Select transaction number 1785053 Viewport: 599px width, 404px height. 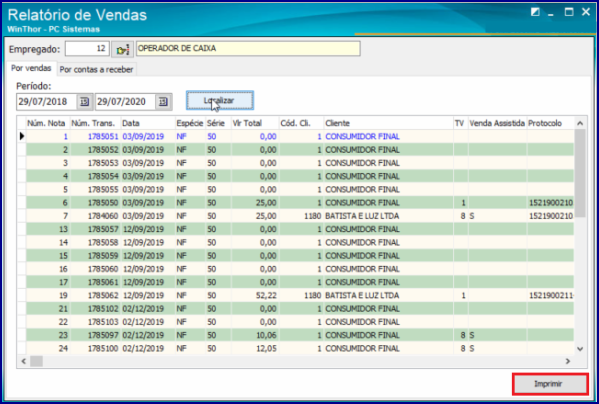point(103,163)
